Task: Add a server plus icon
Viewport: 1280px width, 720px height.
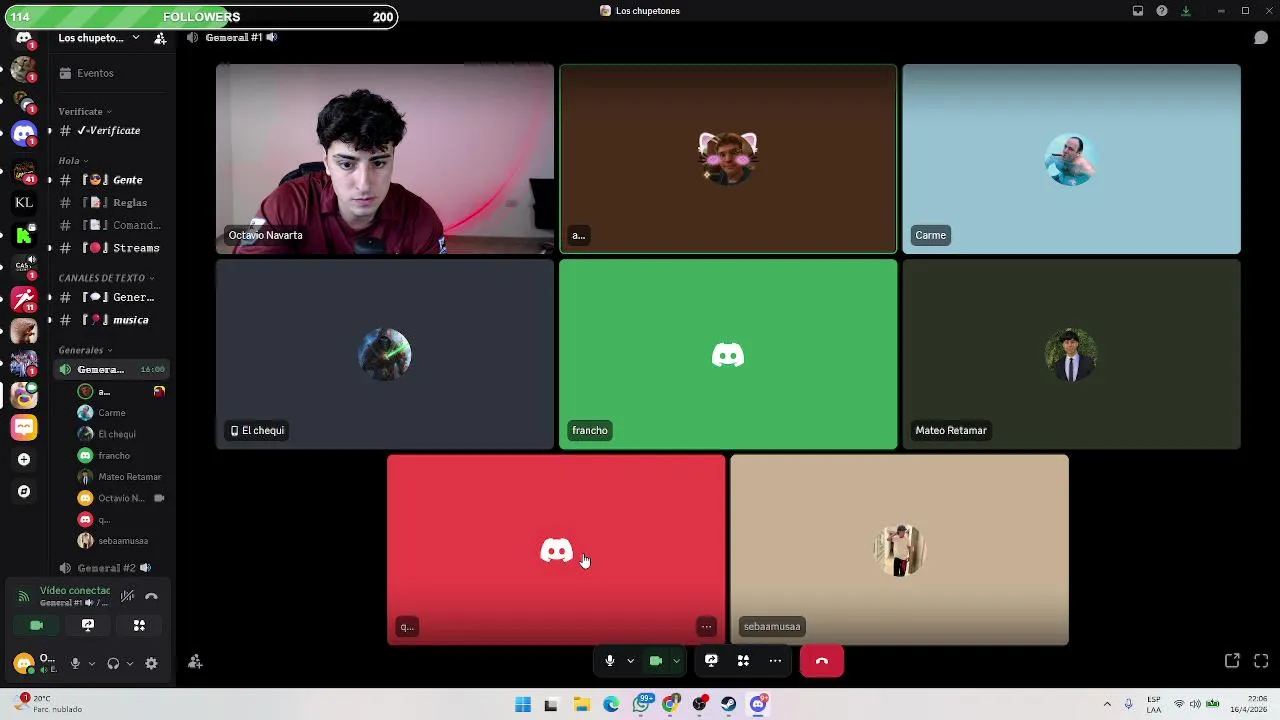Action: click(24, 459)
